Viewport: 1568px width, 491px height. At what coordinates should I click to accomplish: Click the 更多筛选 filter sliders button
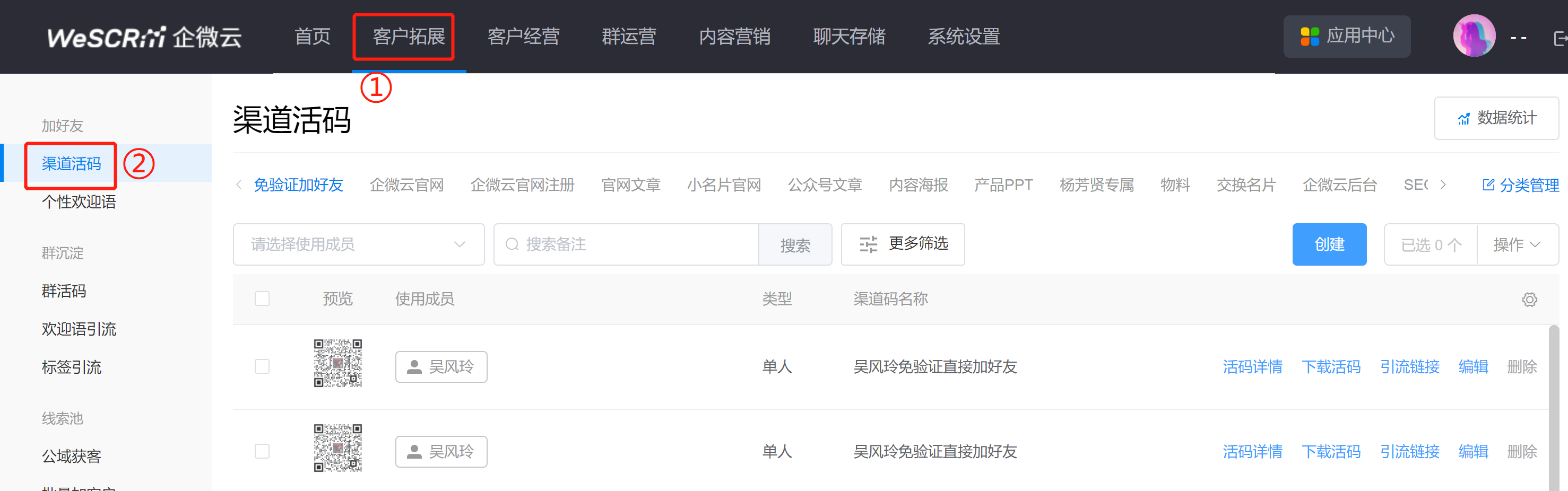click(903, 244)
